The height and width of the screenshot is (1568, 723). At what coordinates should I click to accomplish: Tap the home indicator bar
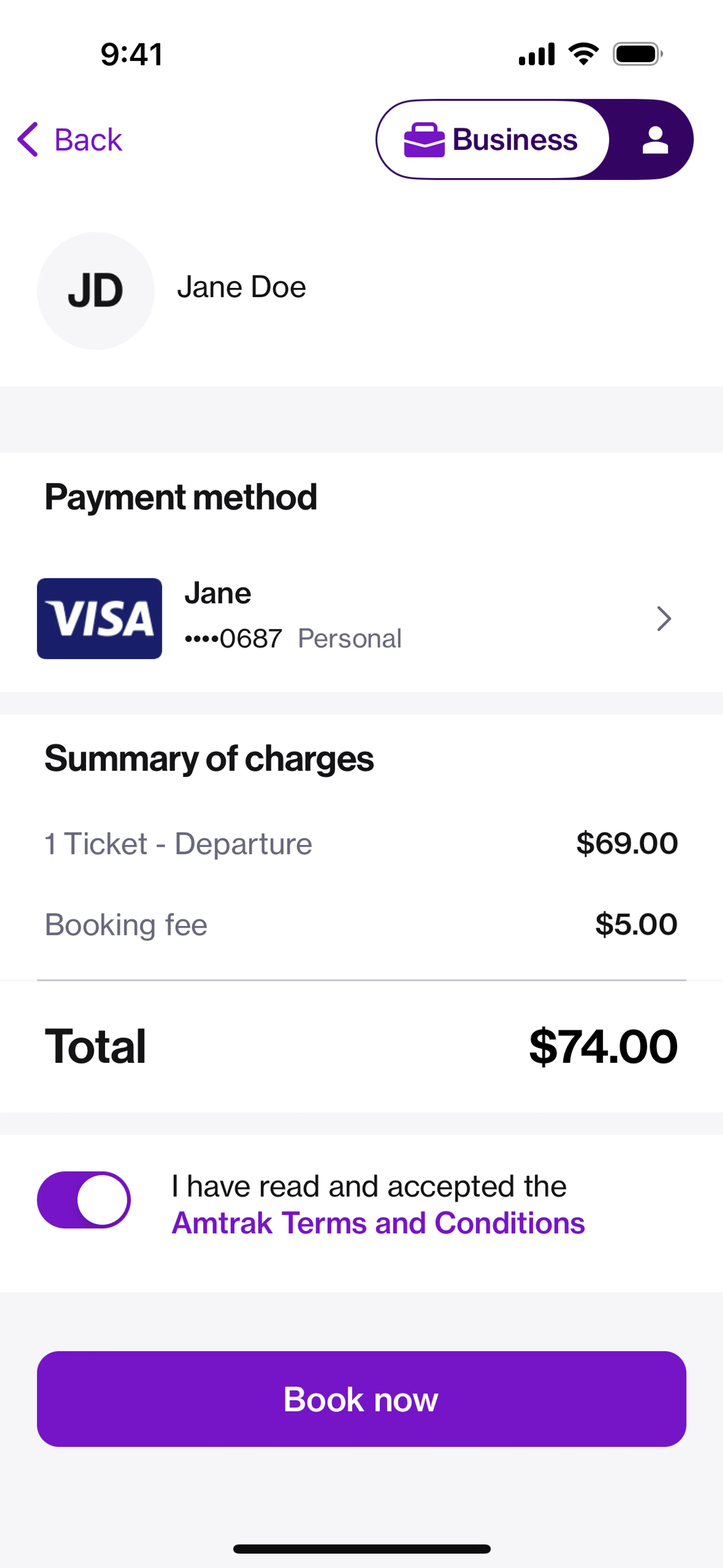[361, 1548]
